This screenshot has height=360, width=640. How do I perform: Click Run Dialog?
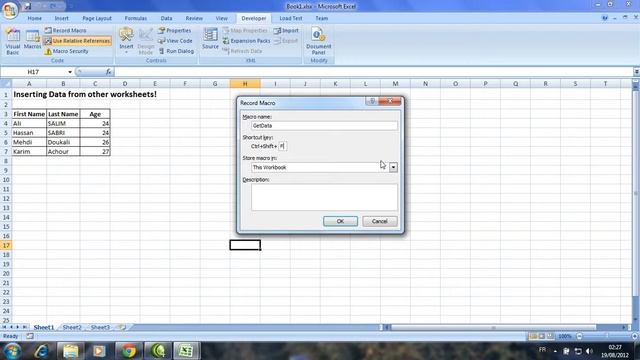176,51
